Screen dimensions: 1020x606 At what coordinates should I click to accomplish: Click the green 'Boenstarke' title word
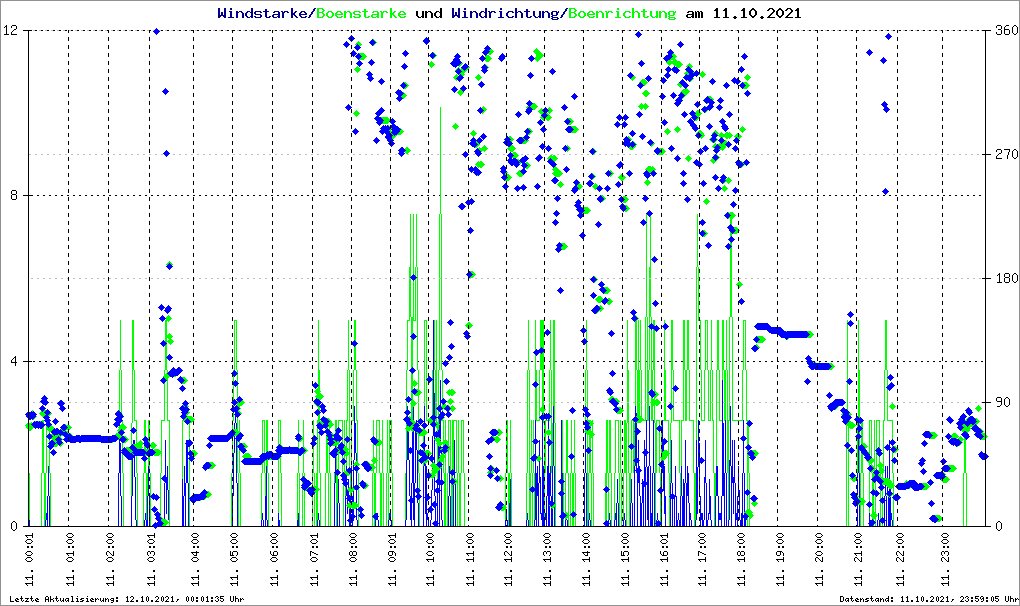[361, 13]
